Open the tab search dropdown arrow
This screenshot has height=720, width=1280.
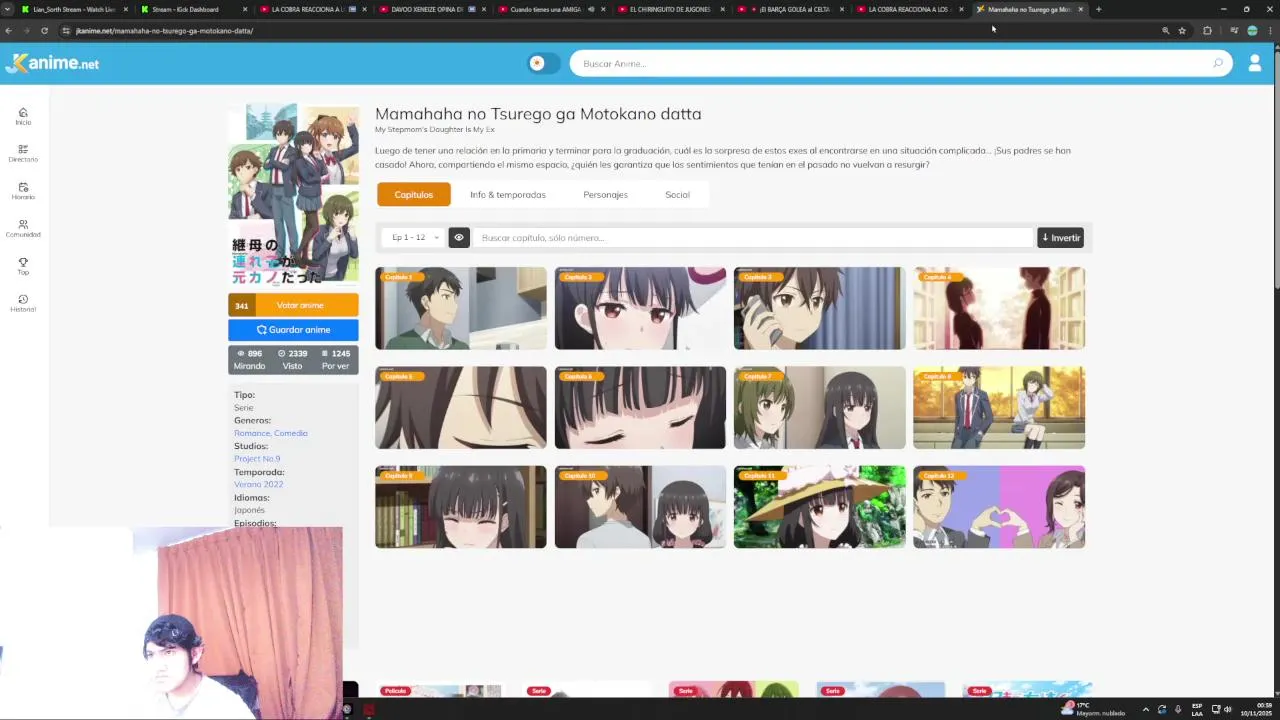point(8,9)
